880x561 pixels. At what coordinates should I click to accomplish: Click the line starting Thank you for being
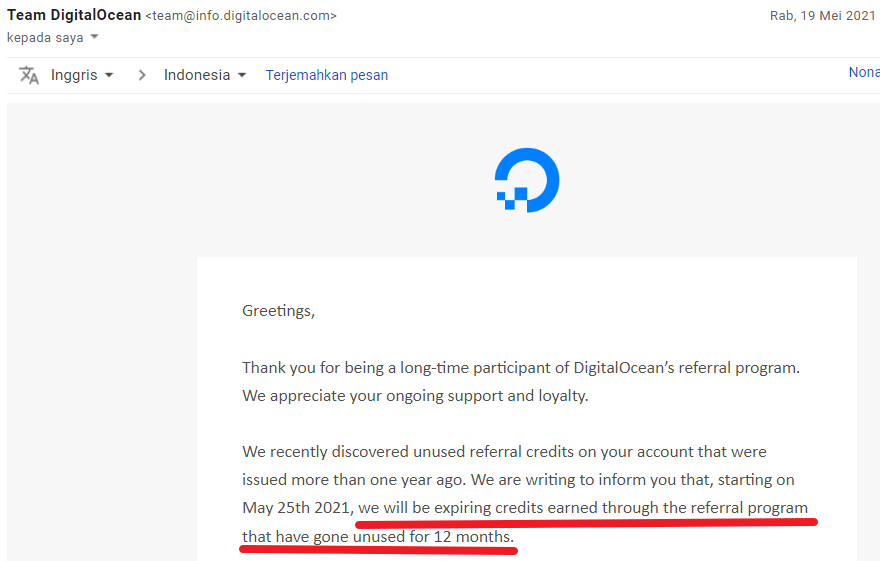coord(520,367)
